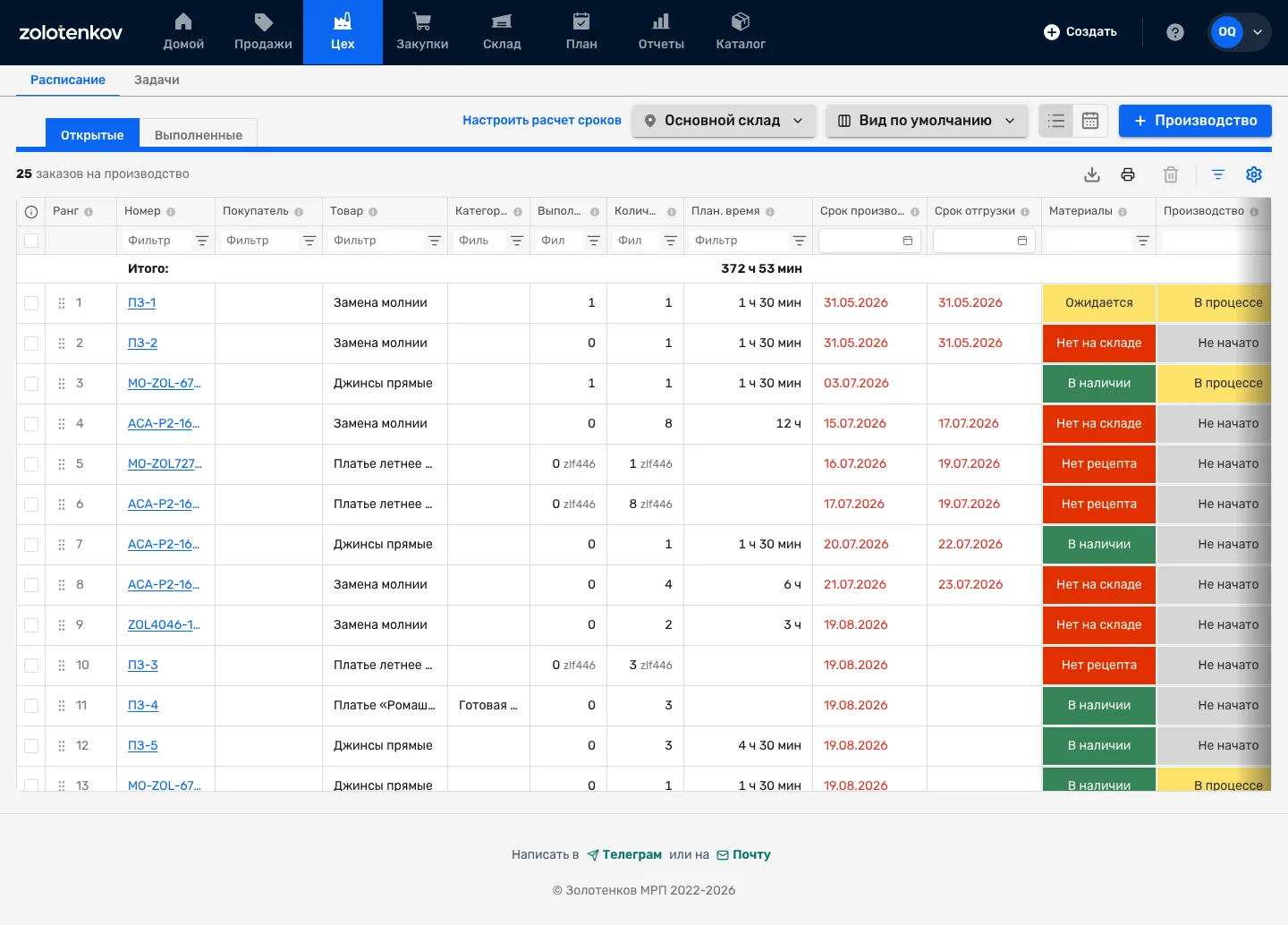Open the Отчеты reports chart icon
The height and width of the screenshot is (925, 1288).
coord(661,21)
